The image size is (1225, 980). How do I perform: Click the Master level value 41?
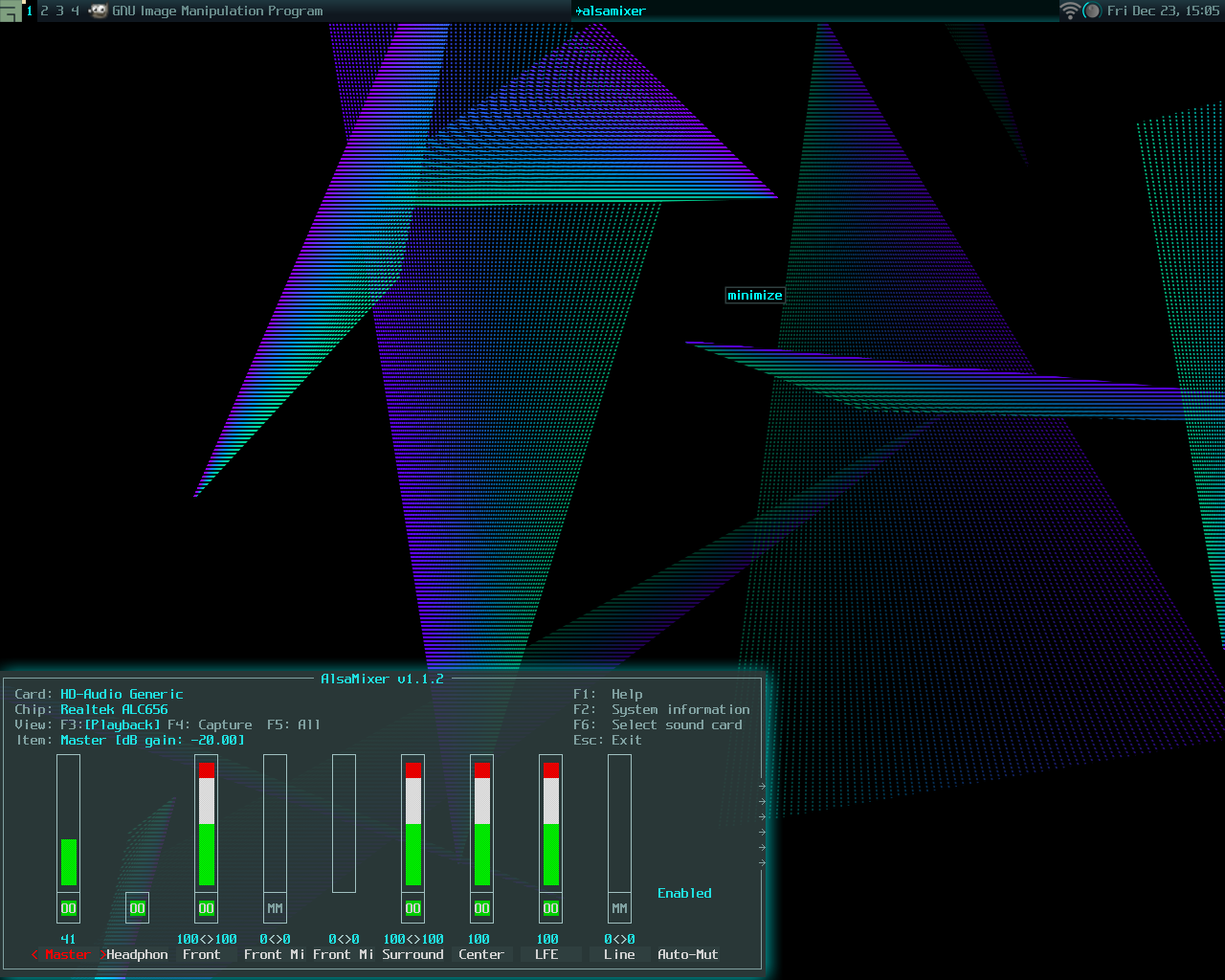[x=68, y=940]
